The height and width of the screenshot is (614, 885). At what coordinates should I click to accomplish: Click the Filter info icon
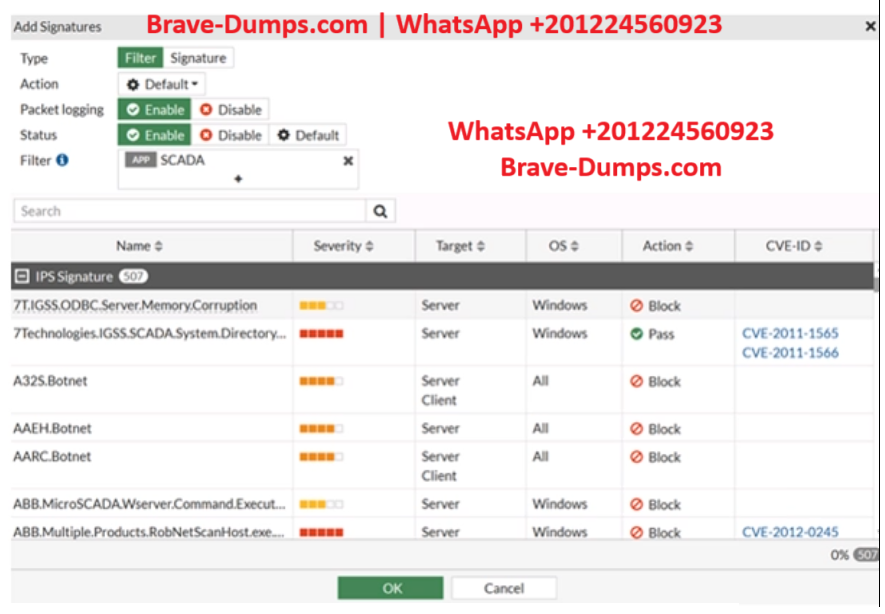coord(63,160)
